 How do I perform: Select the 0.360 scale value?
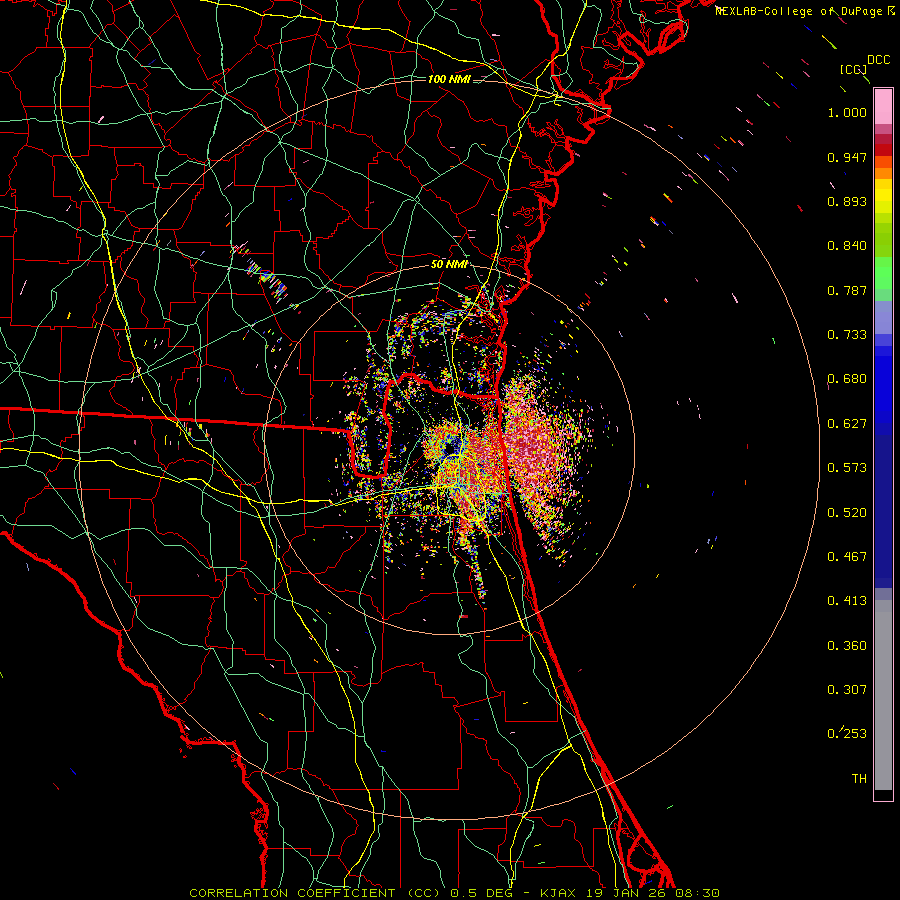(x=847, y=646)
